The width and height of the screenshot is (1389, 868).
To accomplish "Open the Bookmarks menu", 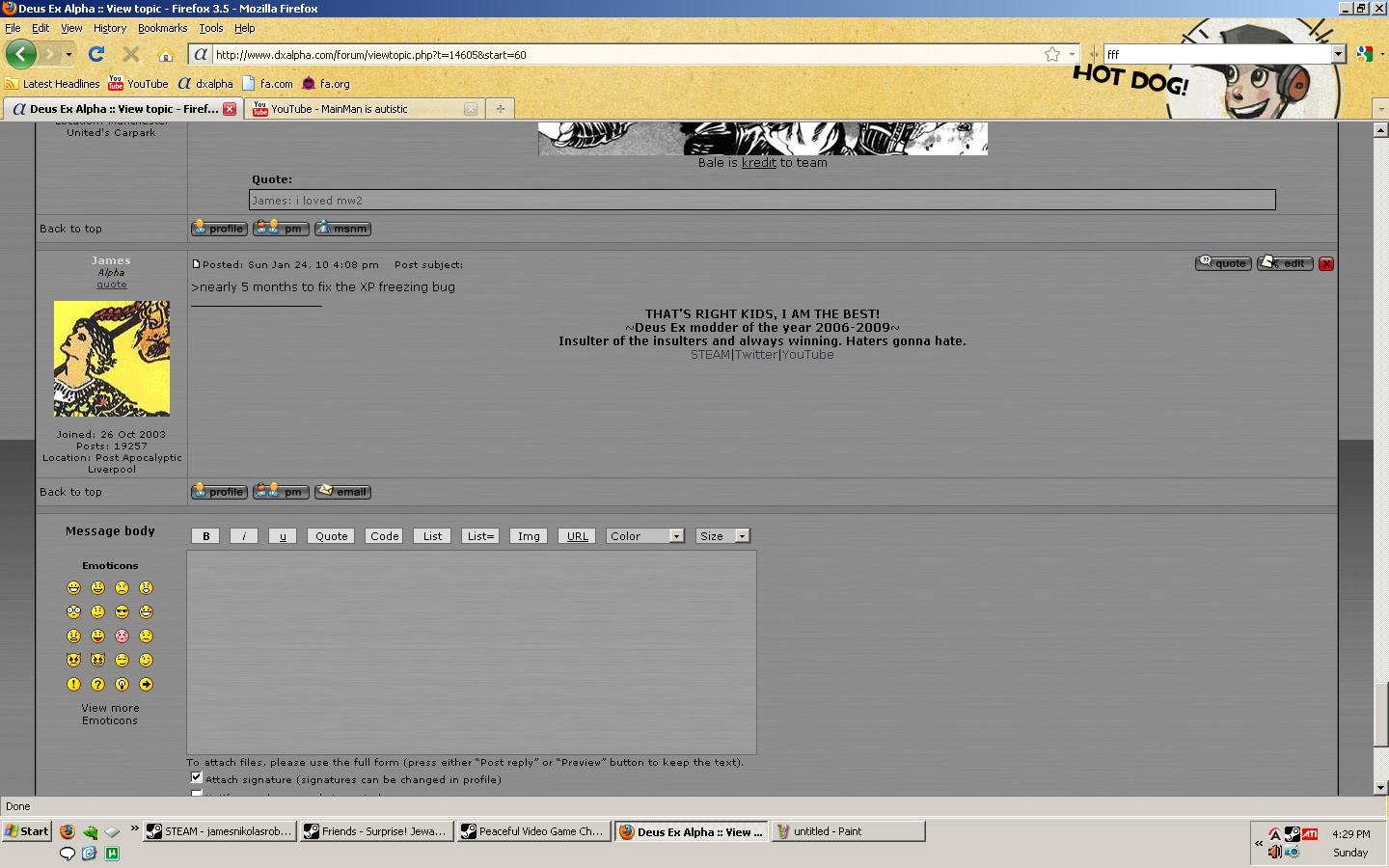I will coord(162,28).
